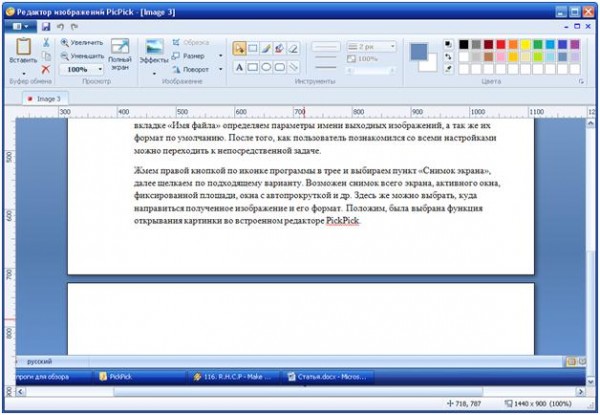The height and width of the screenshot is (415, 600).
Task: Pick the brown palette swatch
Action: point(488,57)
